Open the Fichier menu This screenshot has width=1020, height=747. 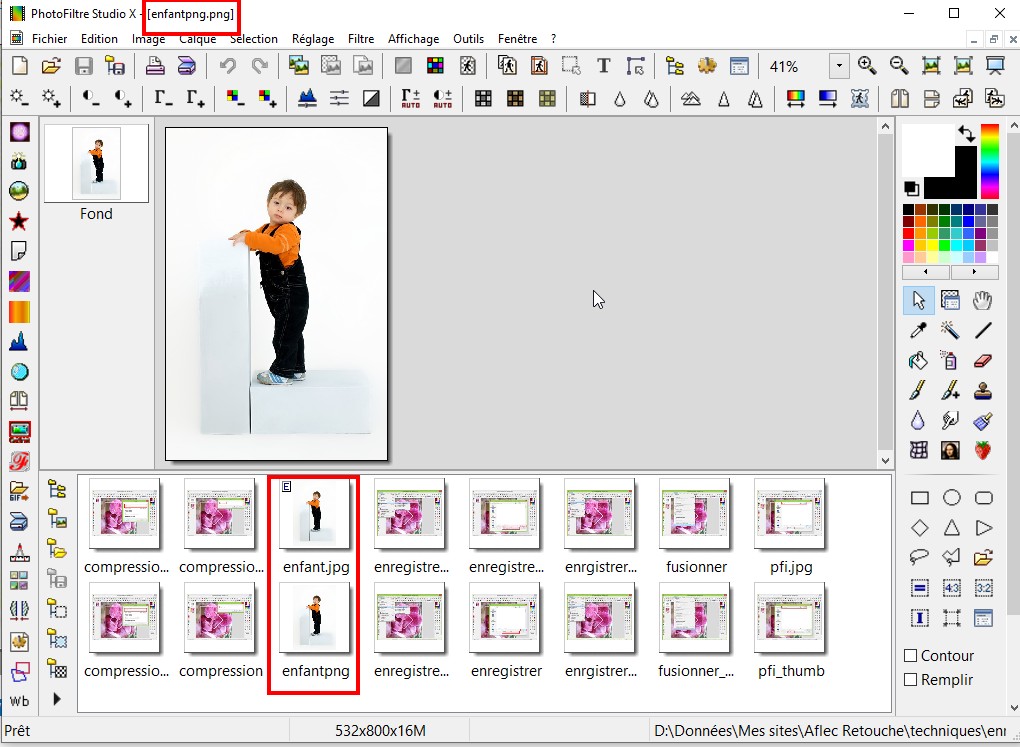[49, 39]
